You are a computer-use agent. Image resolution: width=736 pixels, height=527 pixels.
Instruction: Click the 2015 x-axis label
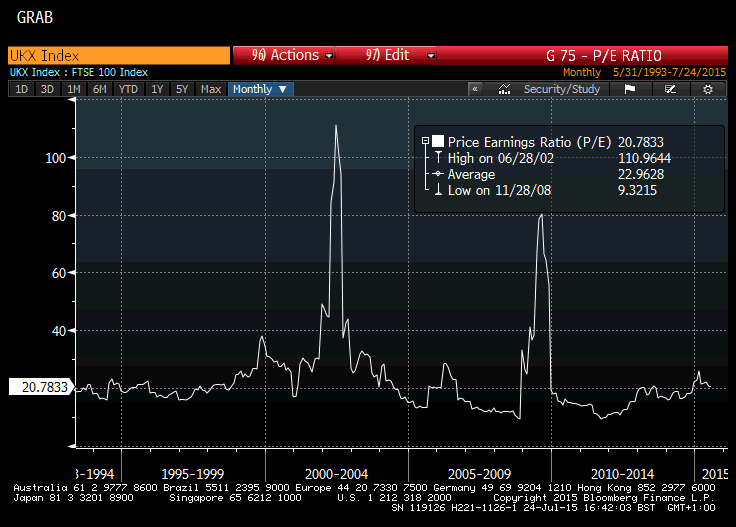pos(715,474)
